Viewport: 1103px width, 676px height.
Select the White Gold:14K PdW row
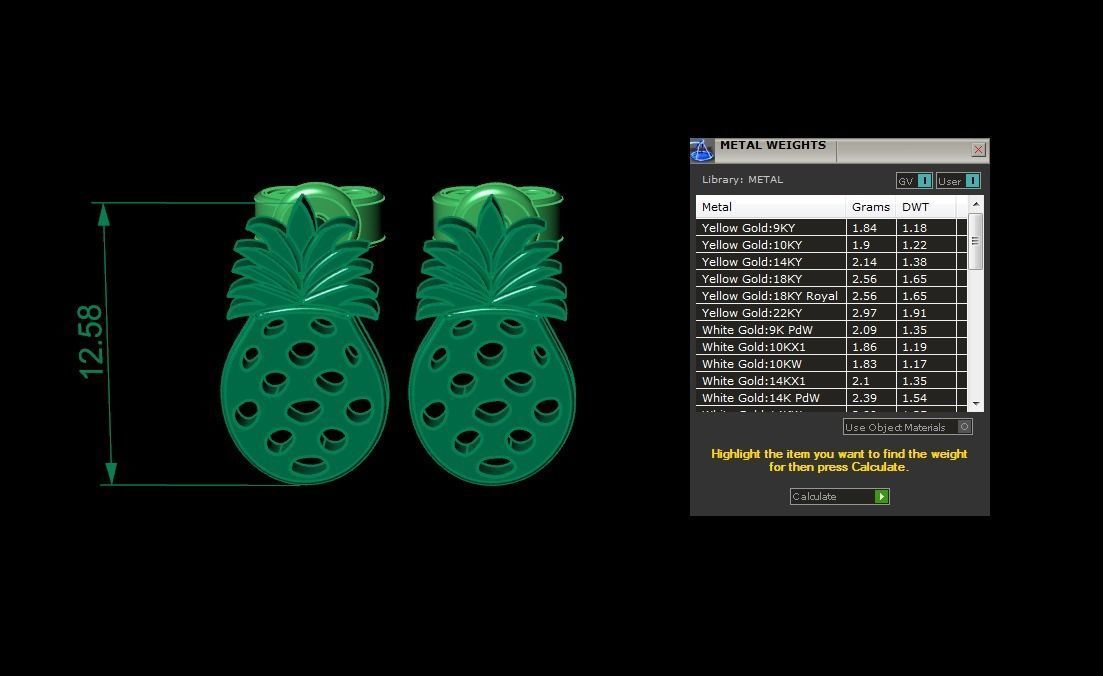pyautogui.click(x=831, y=397)
